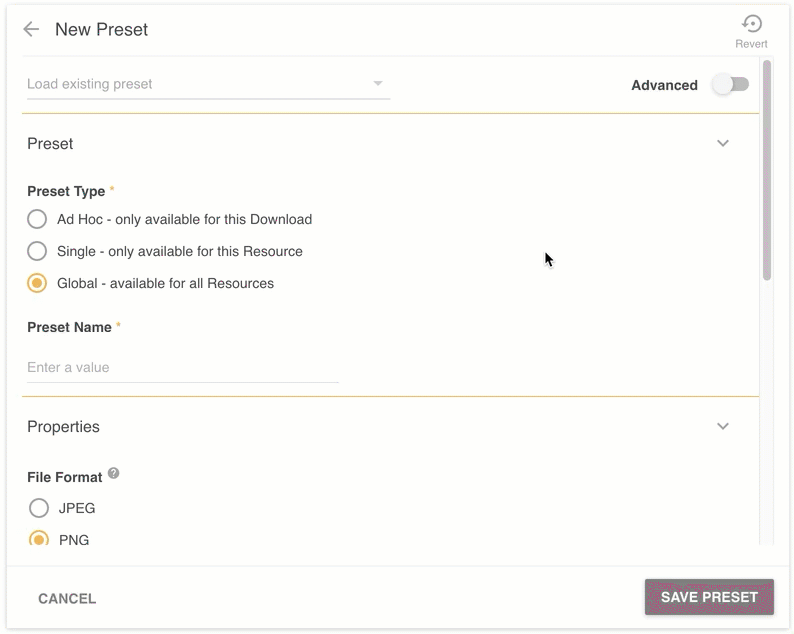This screenshot has width=794, height=634.
Task: Choose JPEG file format
Action: 39,508
